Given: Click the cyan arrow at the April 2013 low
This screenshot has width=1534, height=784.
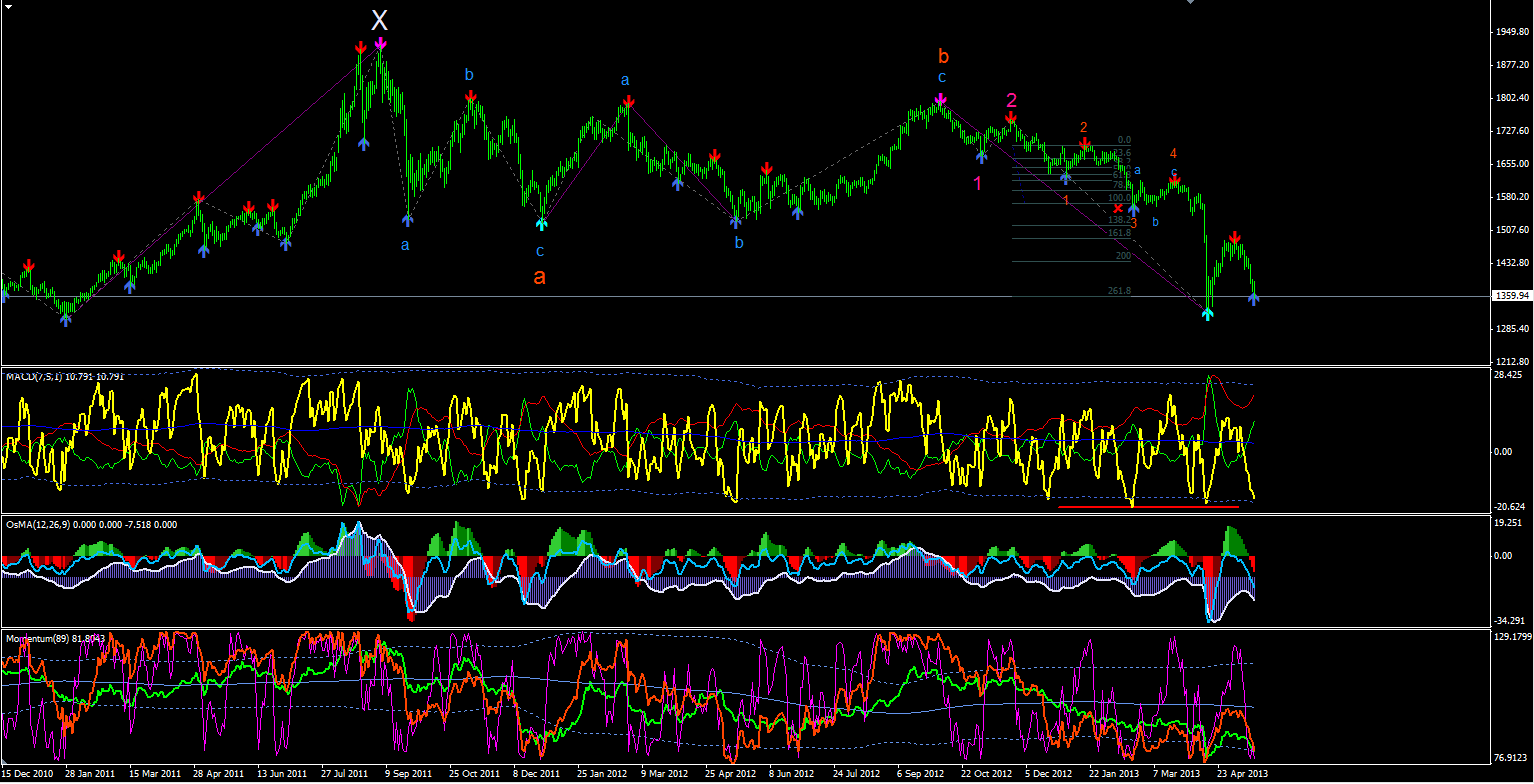Looking at the screenshot, I should (1208, 314).
